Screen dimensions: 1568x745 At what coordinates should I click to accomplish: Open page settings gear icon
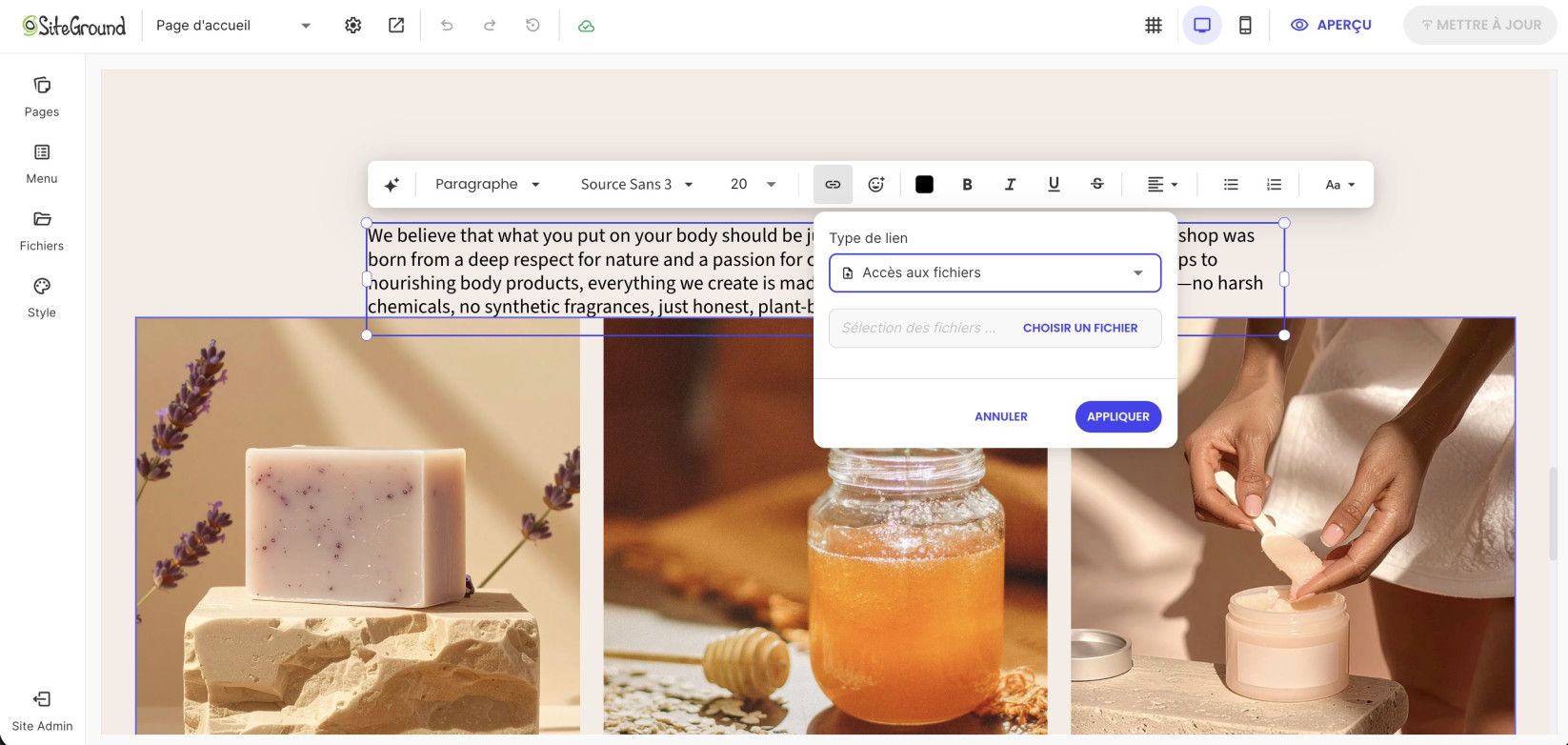point(353,26)
